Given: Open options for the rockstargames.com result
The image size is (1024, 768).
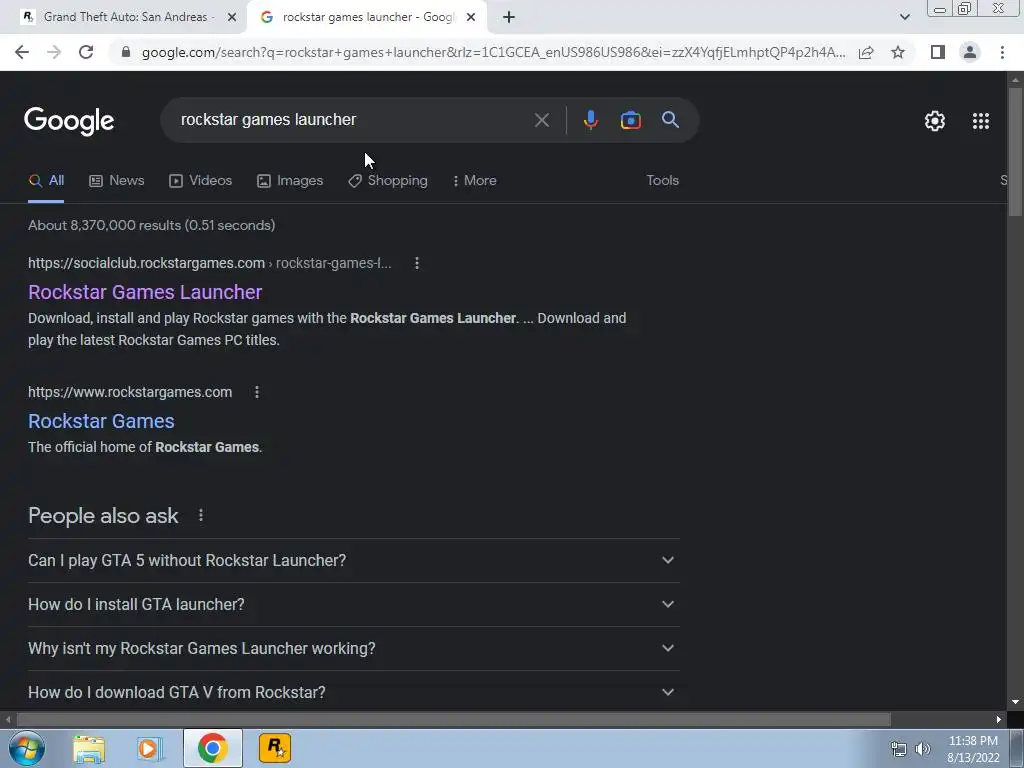Looking at the screenshot, I should 257,392.
